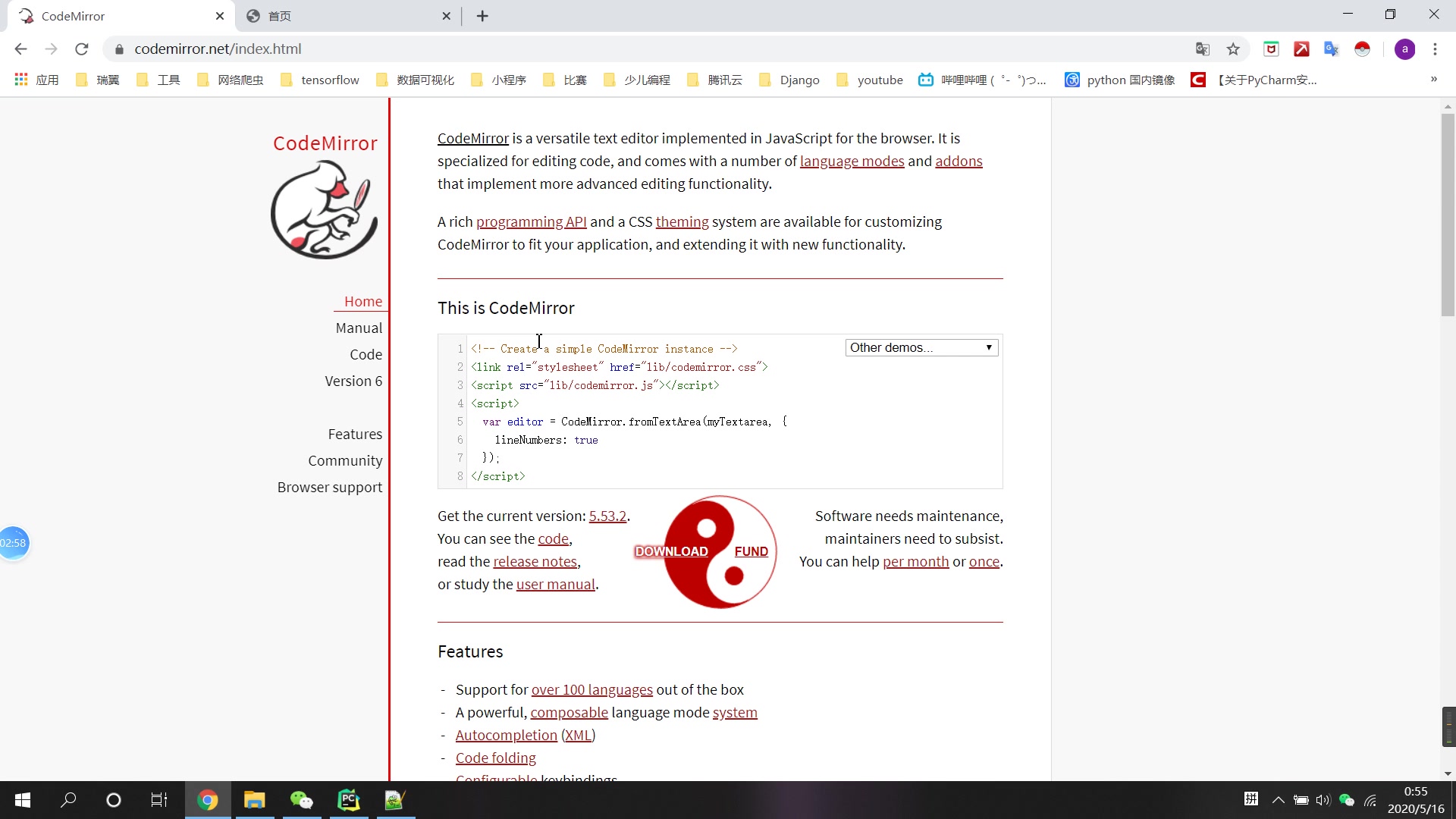
Task: Follow the language modes link
Action: coord(852,161)
